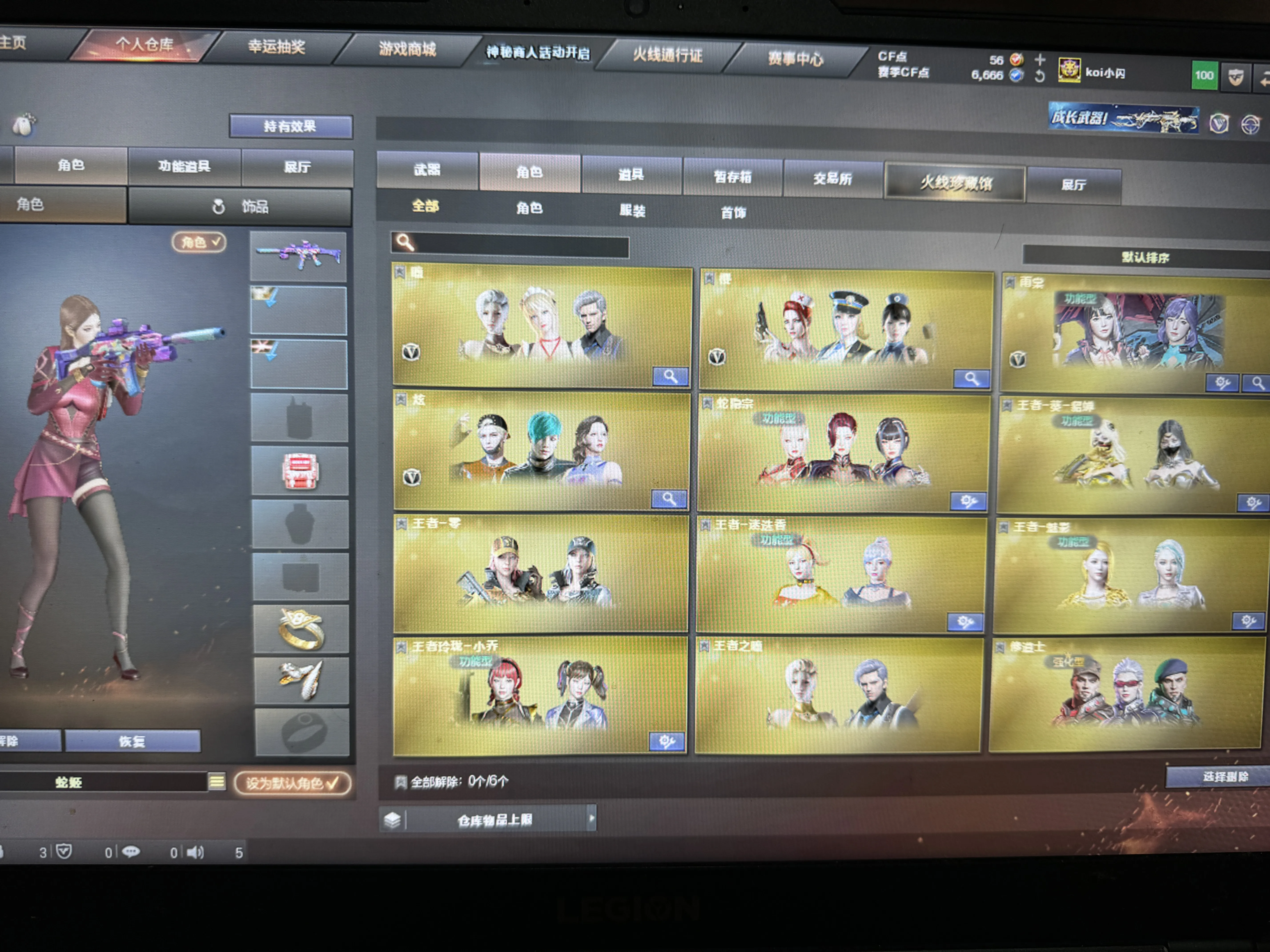This screenshot has height=952, width=1270.
Task: Click the plus icon to recharge CF points
Action: coord(1040,59)
